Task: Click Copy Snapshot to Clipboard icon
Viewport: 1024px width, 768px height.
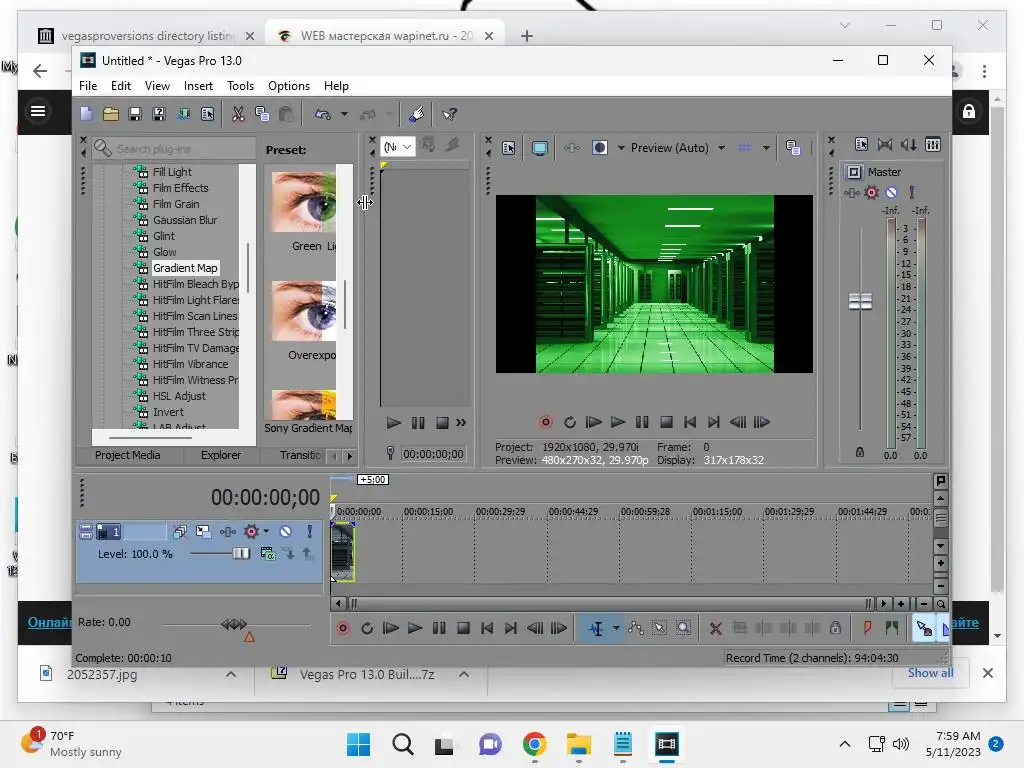Action: tap(793, 148)
